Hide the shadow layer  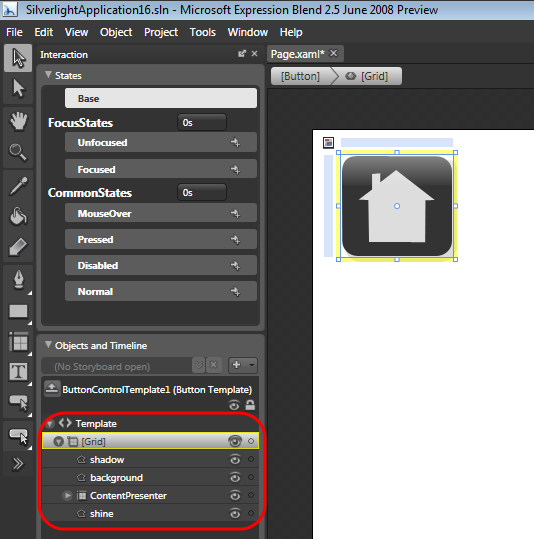click(235, 460)
